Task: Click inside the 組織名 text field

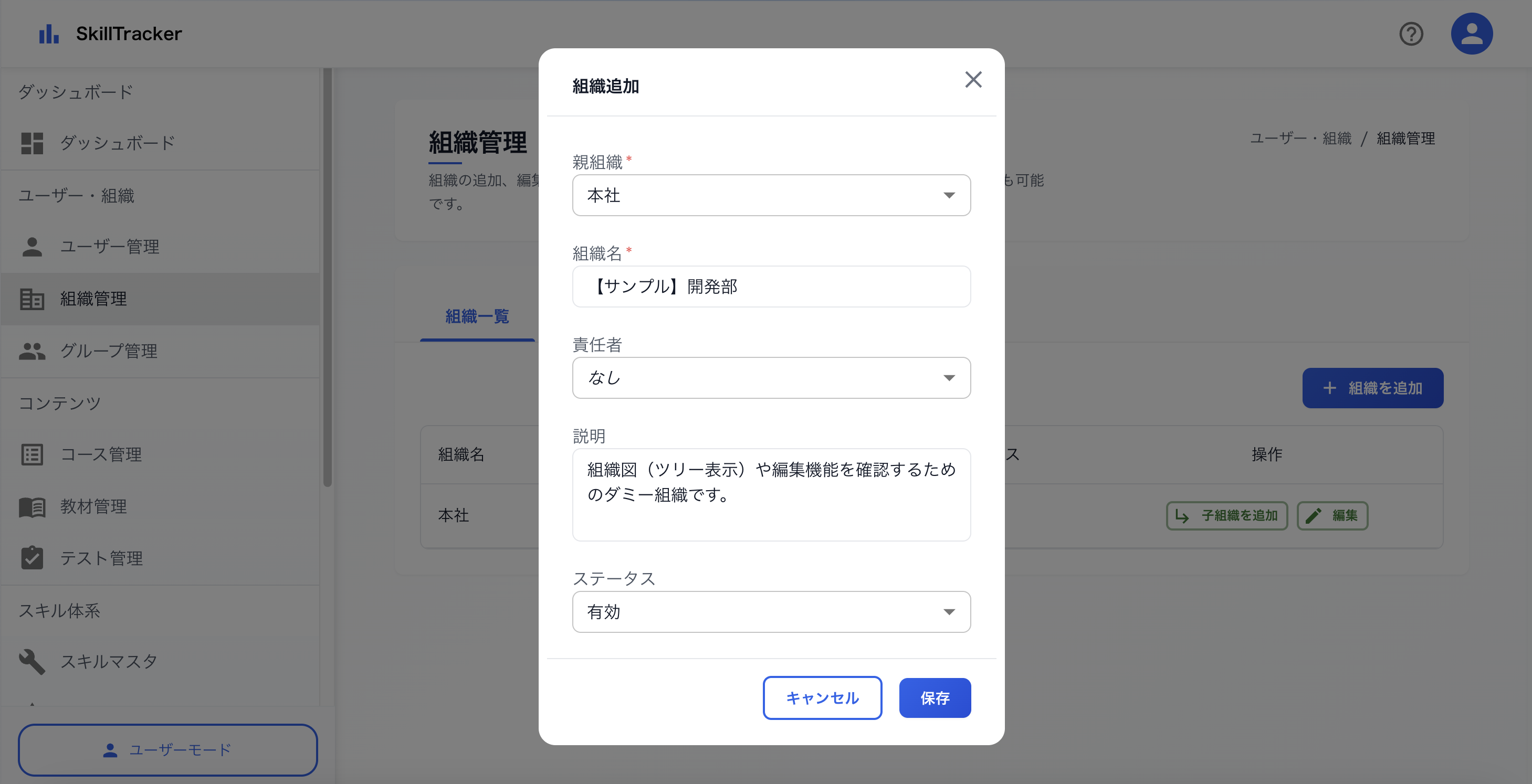Action: 771,287
